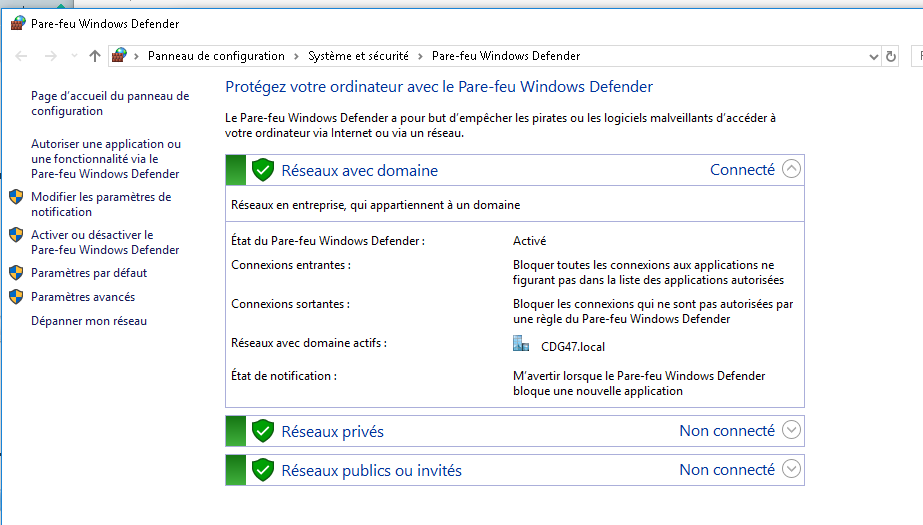Viewport: 923px width, 525px height.
Task: Click Non connecté status of Réseaux privés
Action: pos(727,431)
